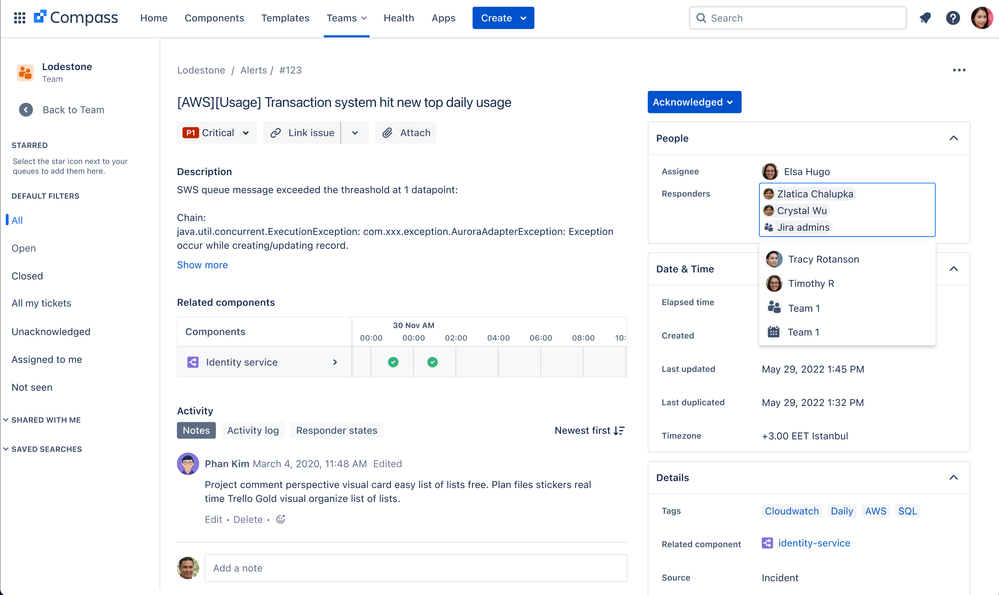
Task: Switch to the Responder states tab
Action: (x=336, y=431)
